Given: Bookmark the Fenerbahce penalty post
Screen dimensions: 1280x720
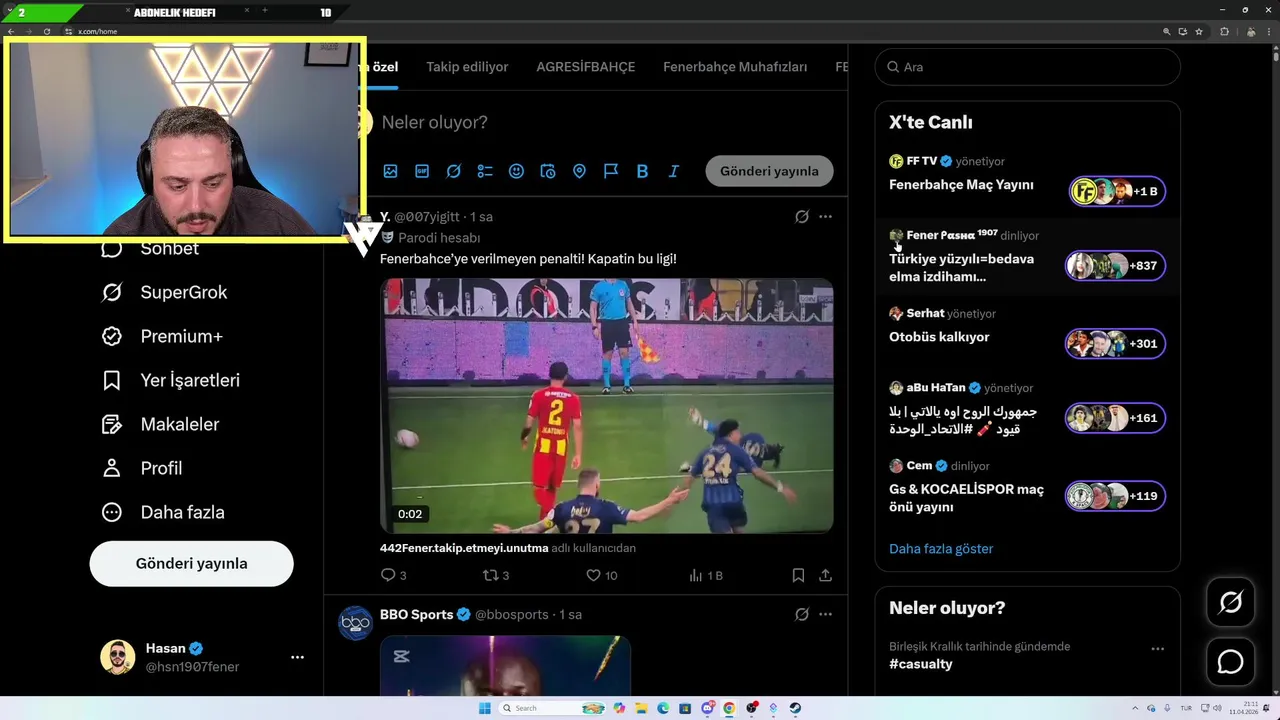Looking at the screenshot, I should pyautogui.click(x=798, y=575).
